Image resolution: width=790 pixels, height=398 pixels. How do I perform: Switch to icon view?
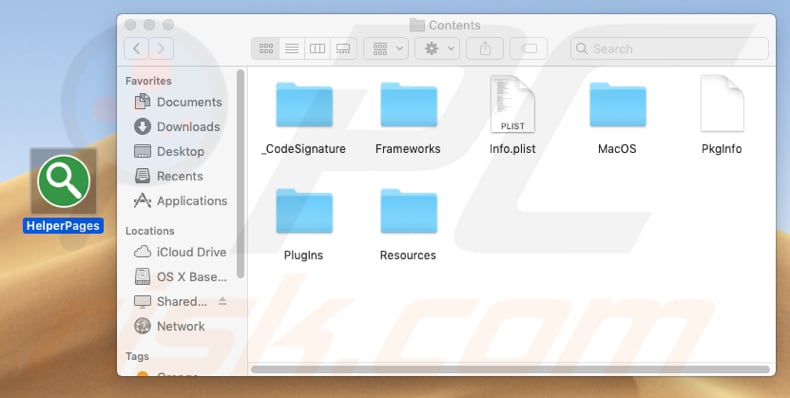tap(266, 49)
